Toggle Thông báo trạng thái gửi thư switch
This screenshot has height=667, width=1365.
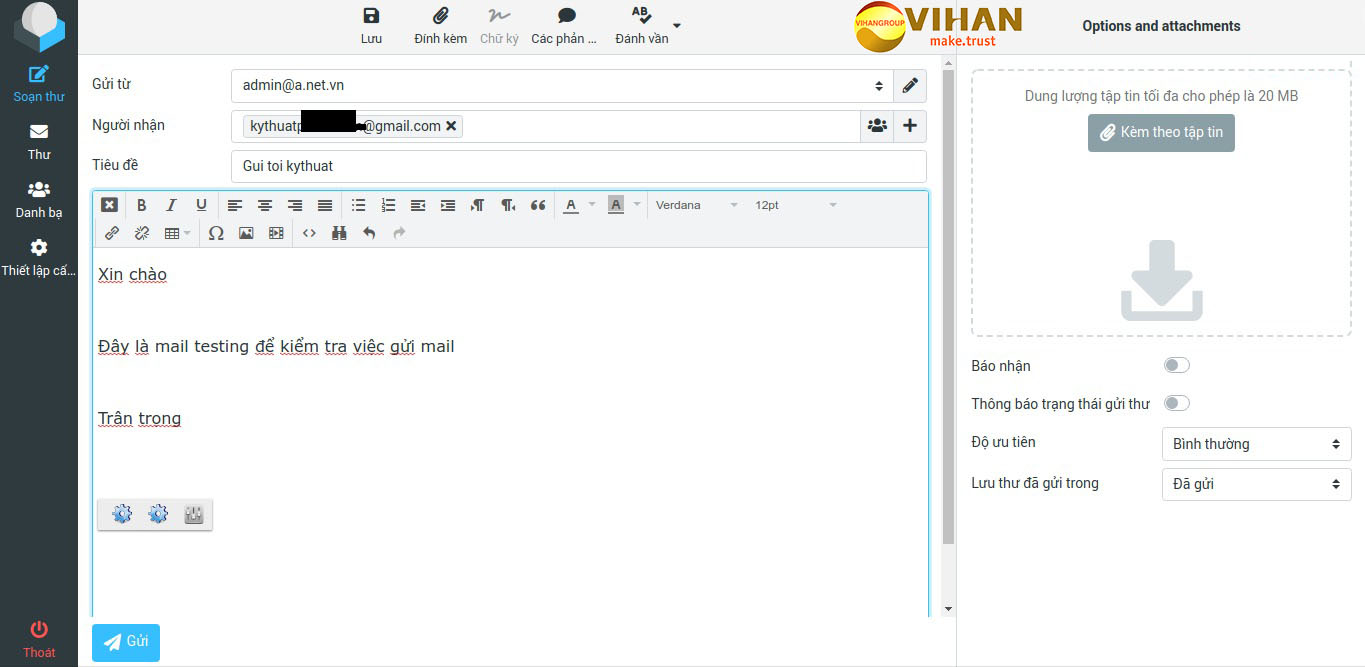pos(1176,404)
